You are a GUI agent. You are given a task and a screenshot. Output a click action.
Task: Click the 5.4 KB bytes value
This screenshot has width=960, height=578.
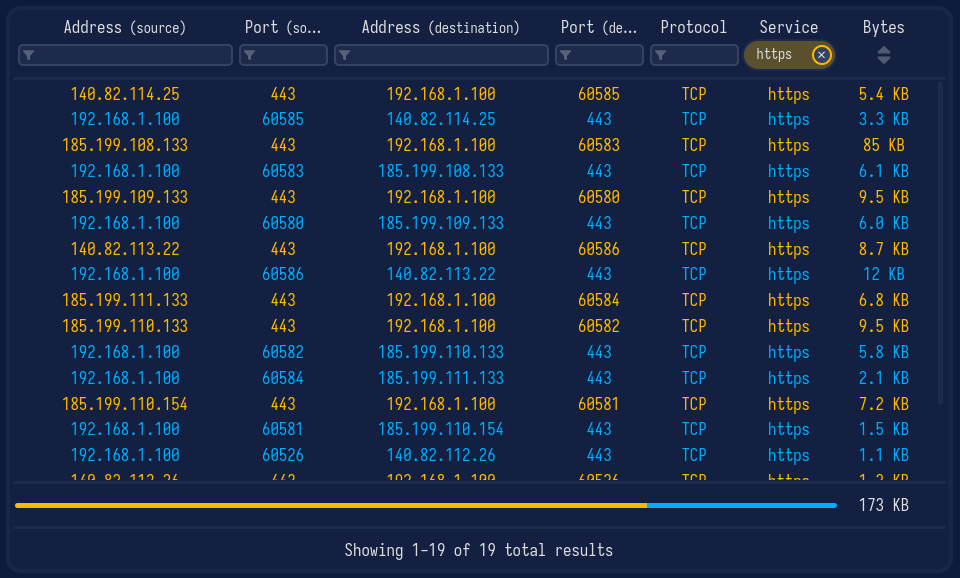tap(883, 94)
